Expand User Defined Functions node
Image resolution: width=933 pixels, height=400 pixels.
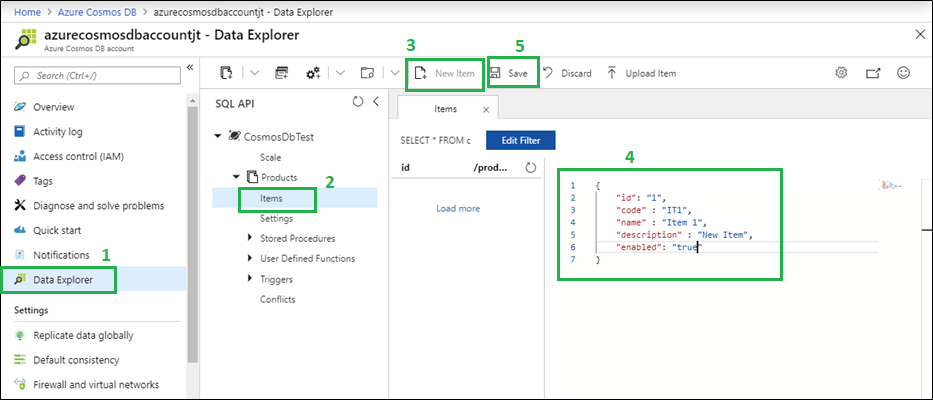(250, 258)
